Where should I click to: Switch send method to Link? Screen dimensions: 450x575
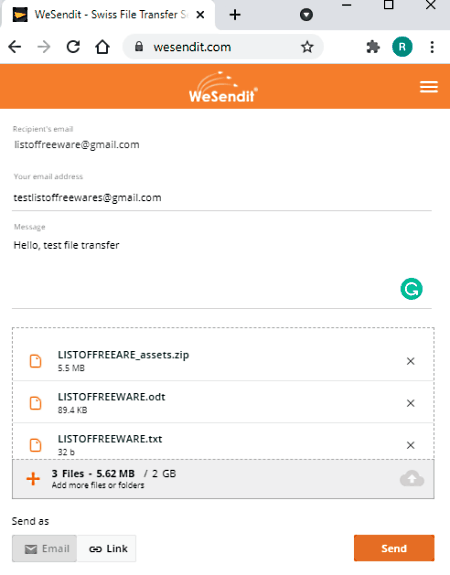point(107,549)
